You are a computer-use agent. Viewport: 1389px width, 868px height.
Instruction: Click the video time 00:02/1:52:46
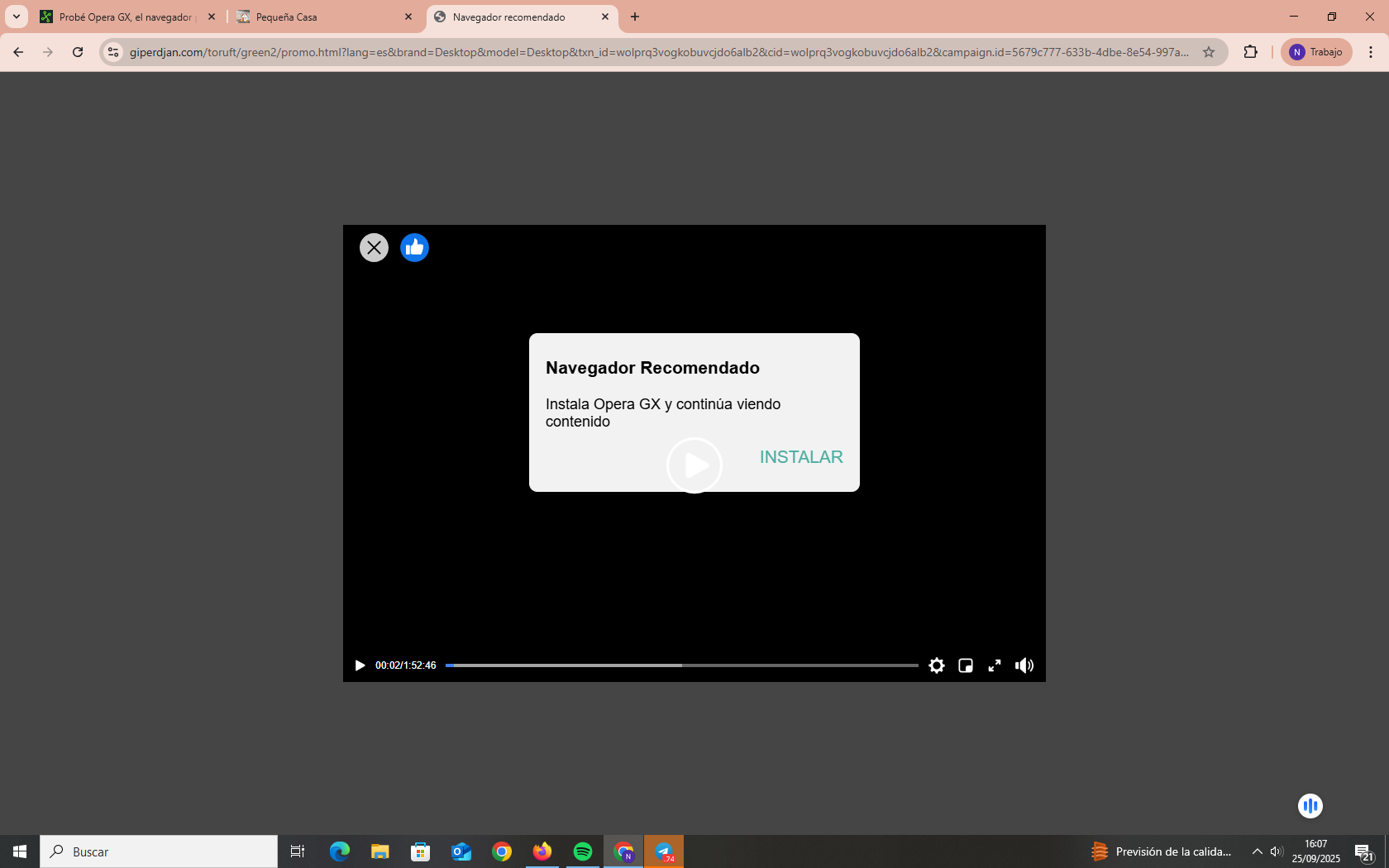pos(405,665)
